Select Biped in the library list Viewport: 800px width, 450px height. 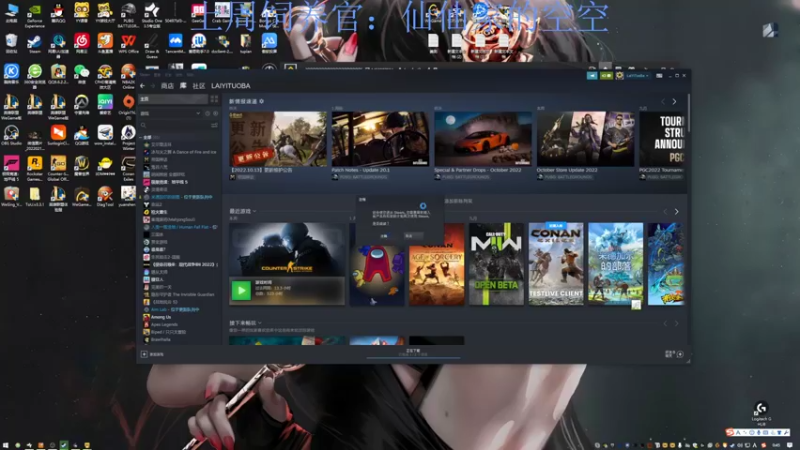165,332
